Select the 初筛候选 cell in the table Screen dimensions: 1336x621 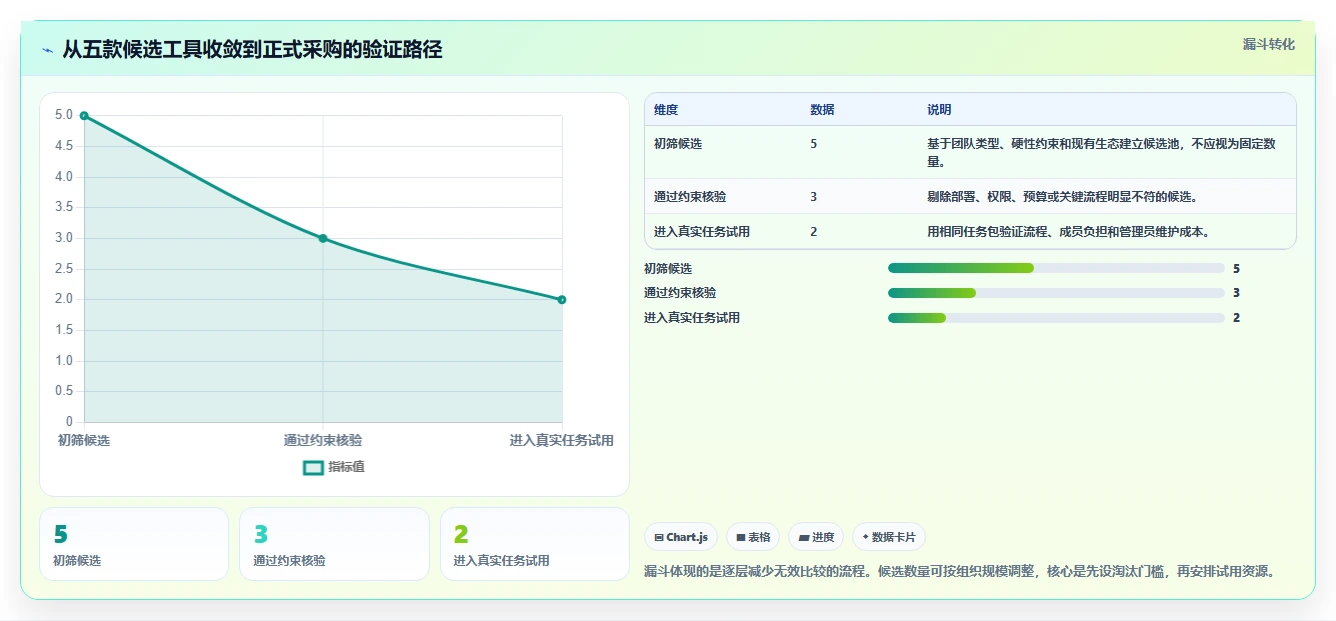point(678,144)
